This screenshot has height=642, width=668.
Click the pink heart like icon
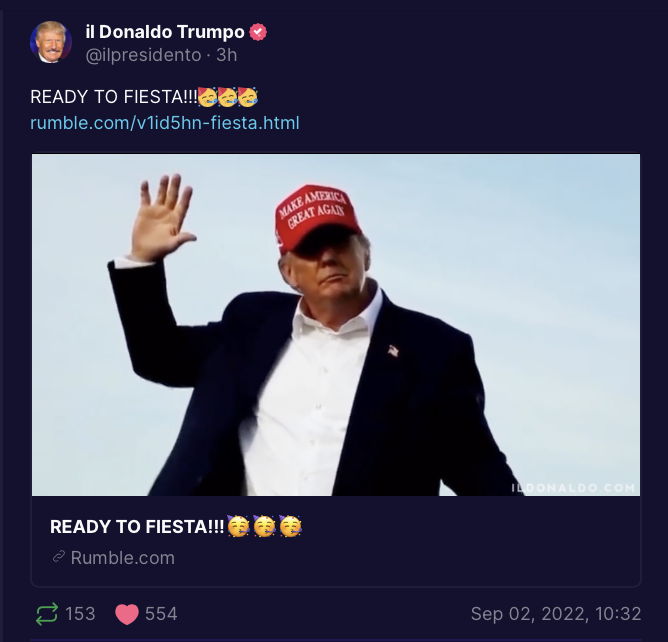click(x=127, y=614)
